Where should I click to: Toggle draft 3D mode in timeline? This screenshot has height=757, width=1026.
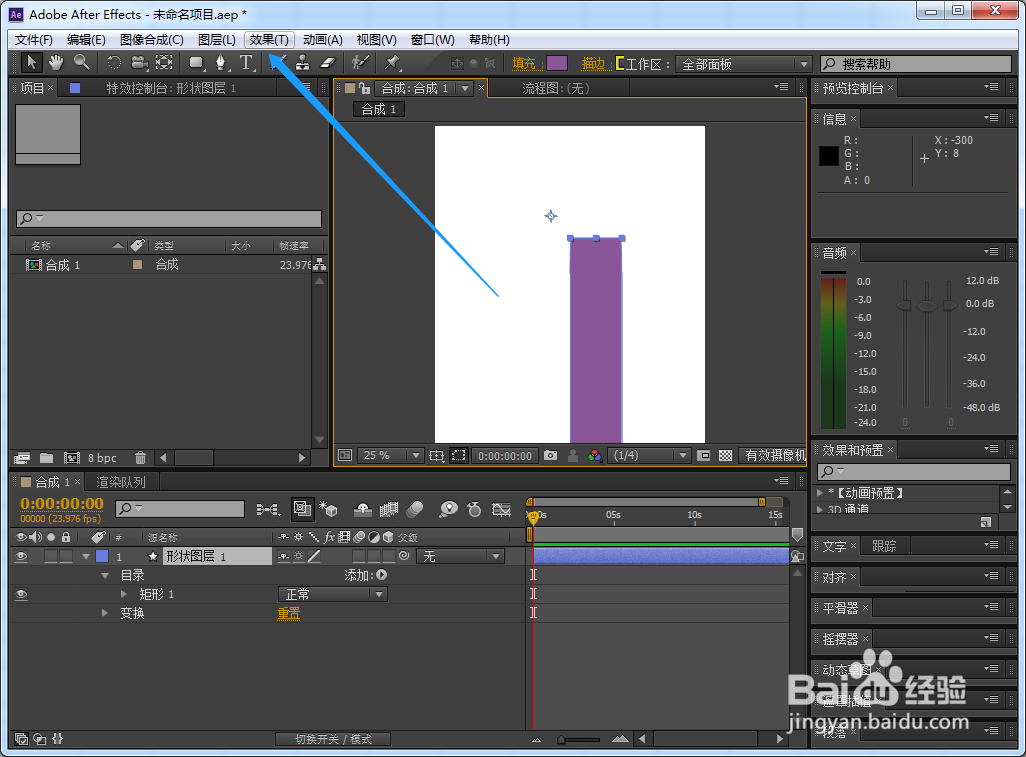(328, 509)
